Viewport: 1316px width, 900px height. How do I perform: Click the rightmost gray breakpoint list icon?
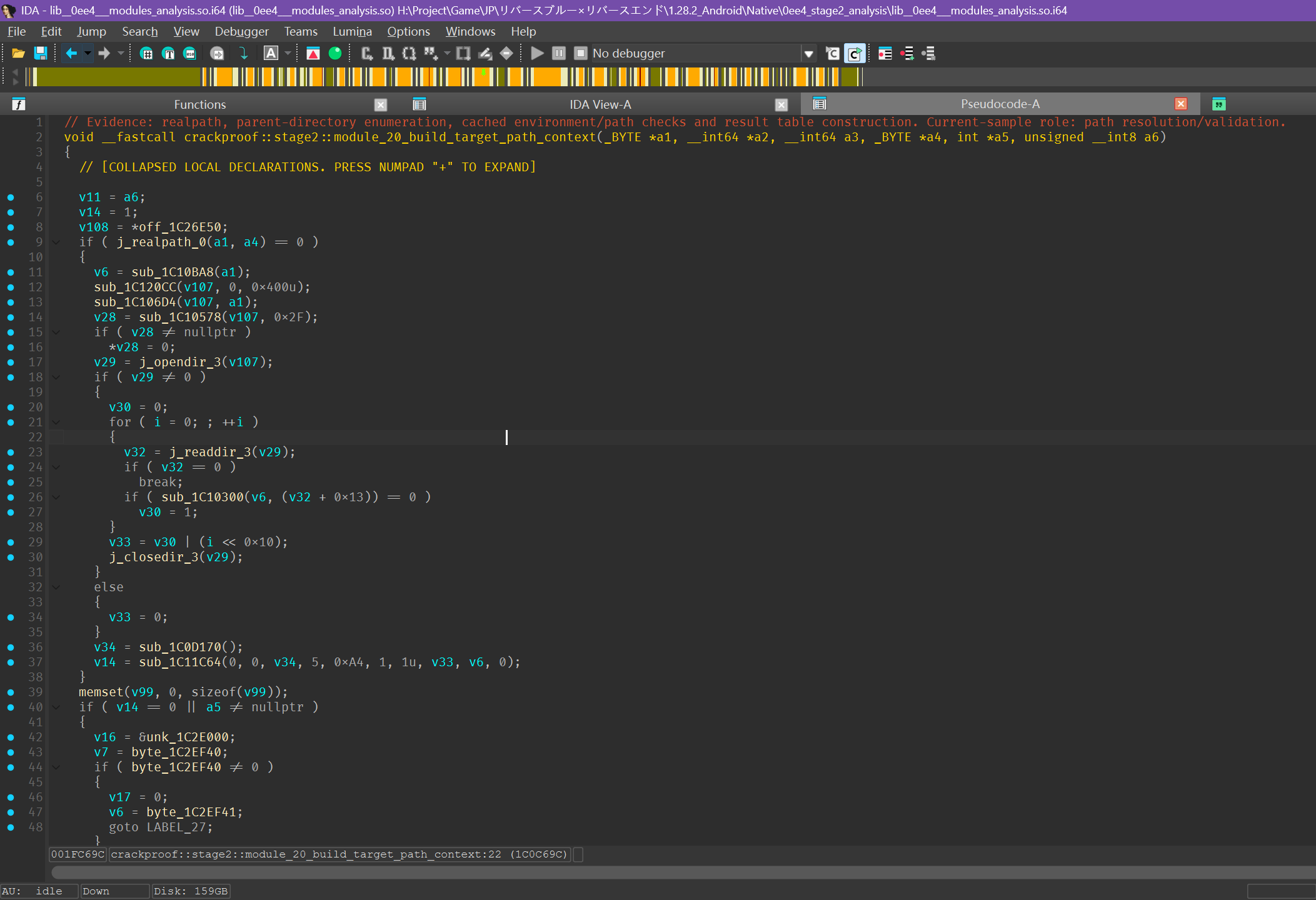(x=928, y=54)
